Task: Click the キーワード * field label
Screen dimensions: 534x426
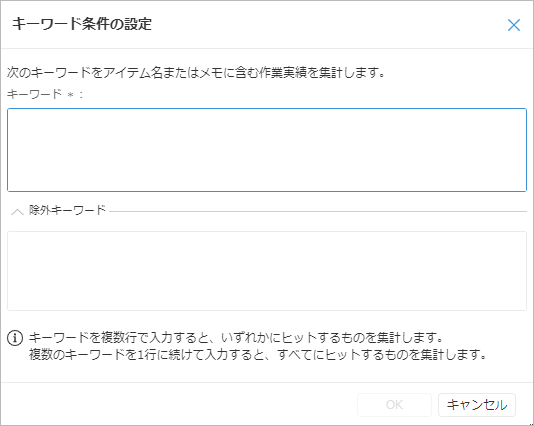Action: click(45, 94)
